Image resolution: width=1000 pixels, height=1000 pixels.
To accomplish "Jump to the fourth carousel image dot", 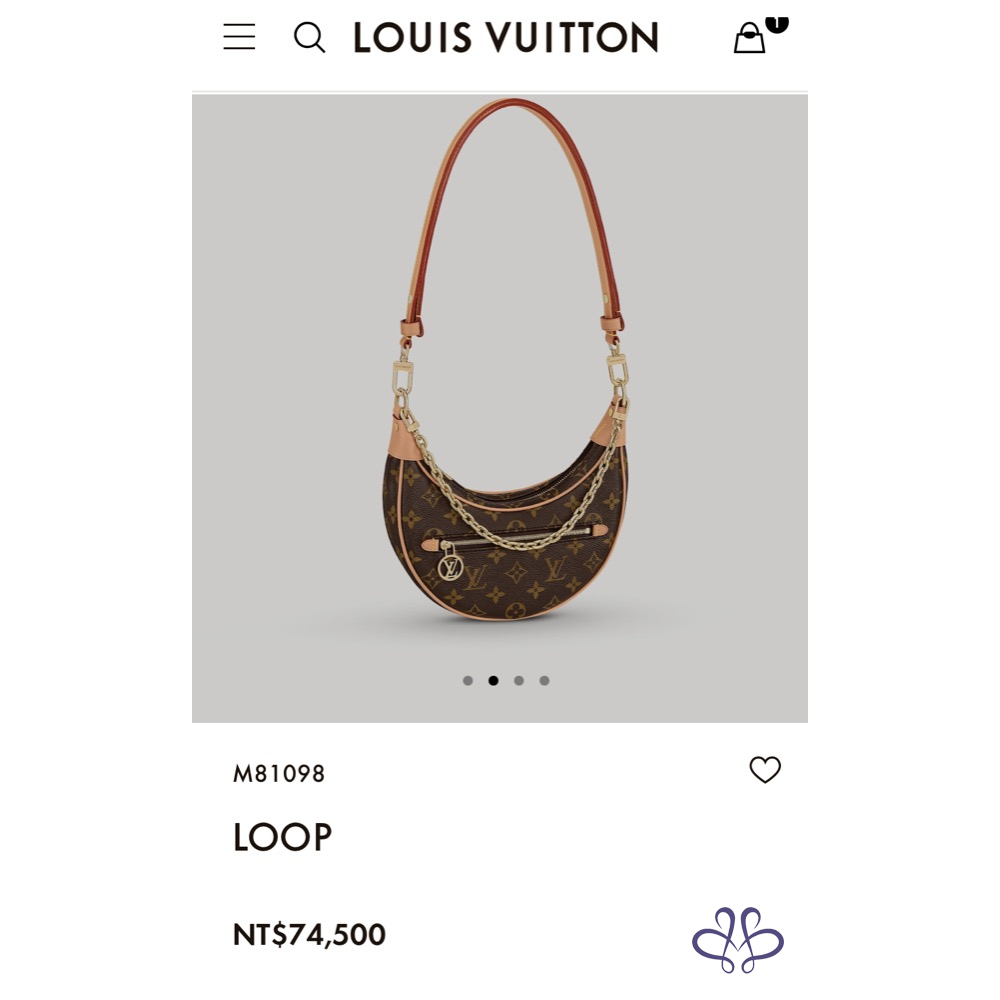I will click(544, 681).
